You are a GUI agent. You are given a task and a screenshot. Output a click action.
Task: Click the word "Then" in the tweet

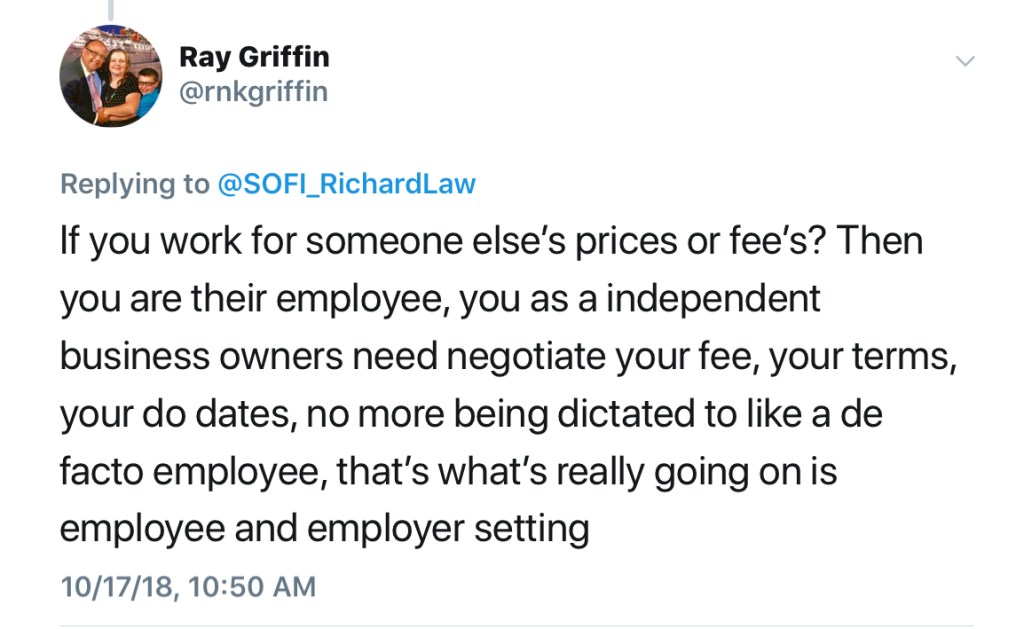point(878,242)
